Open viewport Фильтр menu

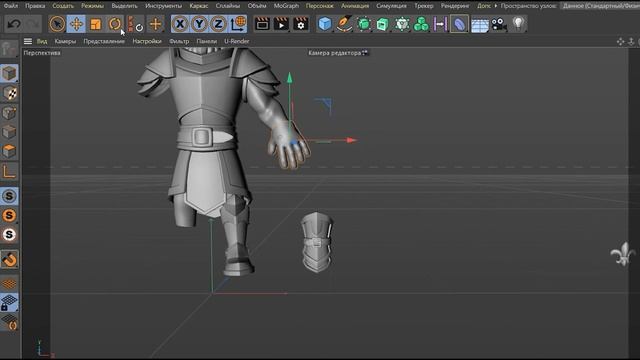click(179, 41)
